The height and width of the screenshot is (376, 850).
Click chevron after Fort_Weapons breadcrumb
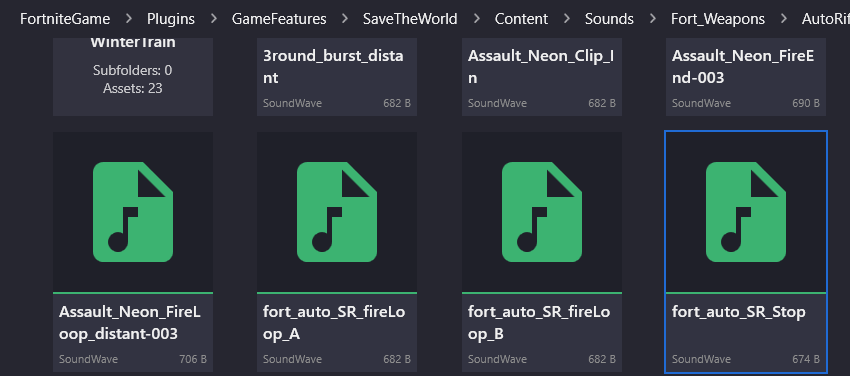pos(784,19)
